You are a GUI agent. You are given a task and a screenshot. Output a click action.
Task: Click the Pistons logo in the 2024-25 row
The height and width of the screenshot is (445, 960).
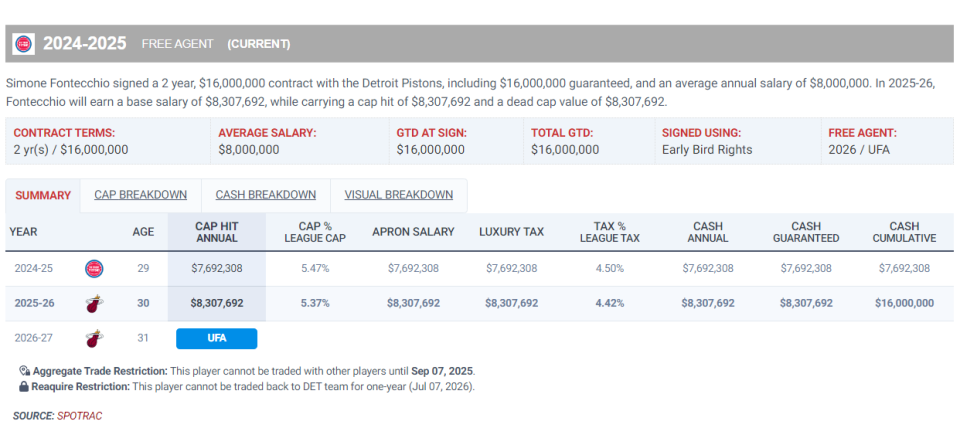[94, 268]
